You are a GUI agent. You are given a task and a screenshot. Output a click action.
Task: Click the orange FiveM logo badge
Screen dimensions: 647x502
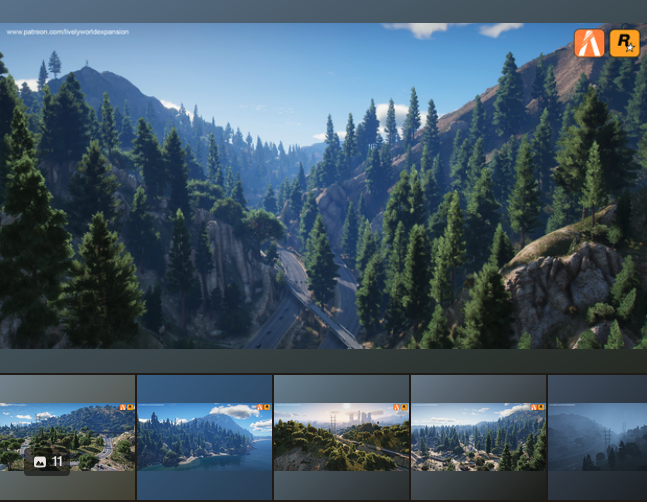tap(589, 43)
